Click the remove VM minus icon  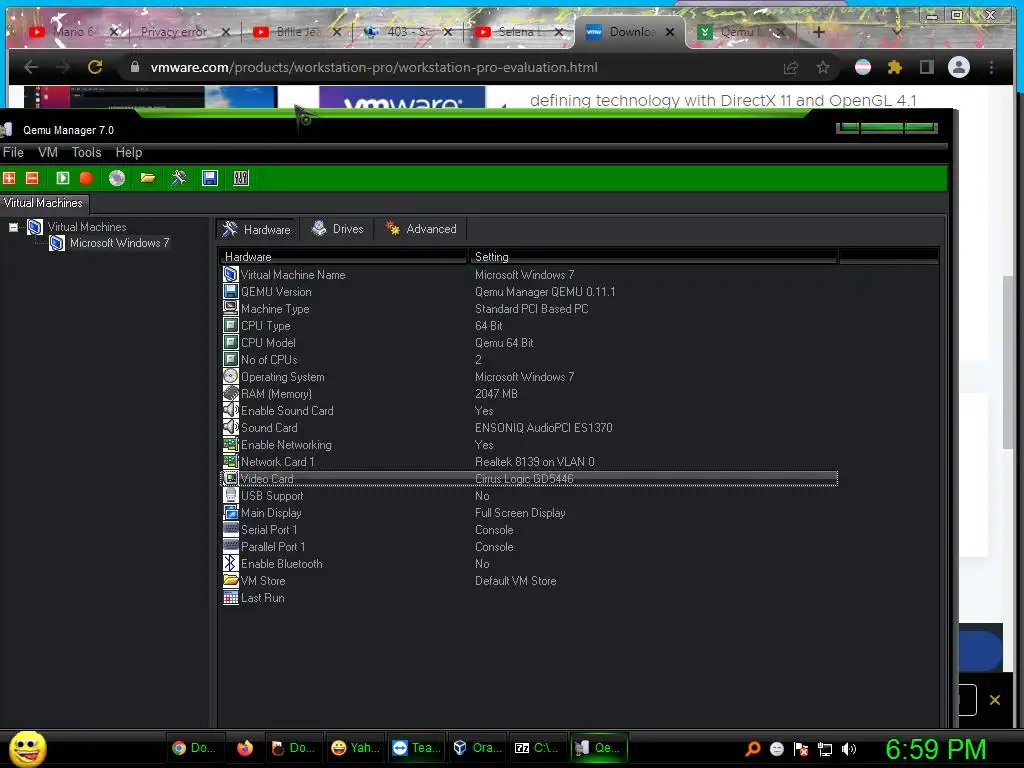[32, 178]
